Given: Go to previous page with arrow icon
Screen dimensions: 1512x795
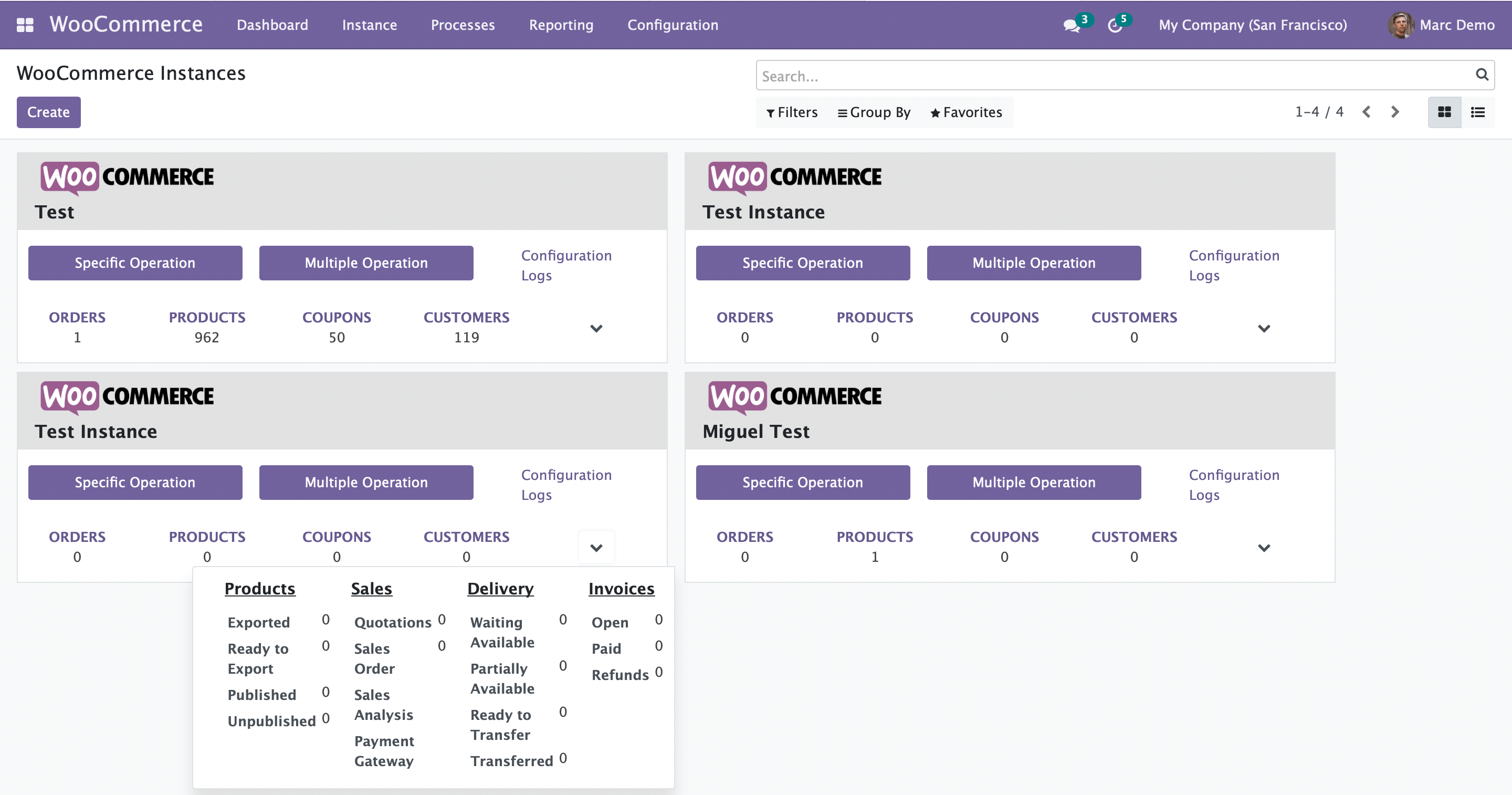Looking at the screenshot, I should pyautogui.click(x=1367, y=111).
